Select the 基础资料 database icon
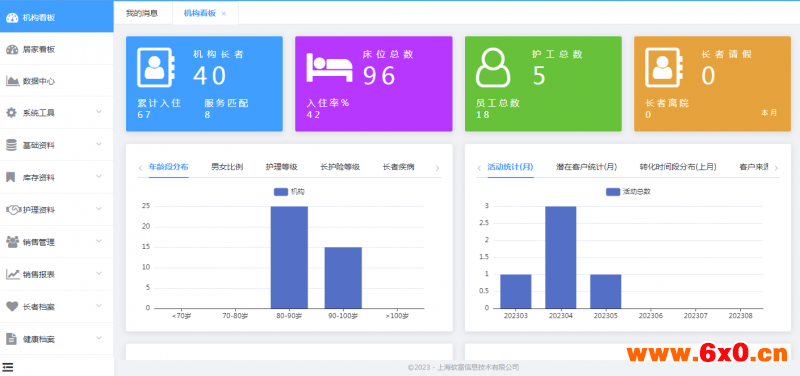The width and height of the screenshot is (800, 376). click(x=11, y=145)
